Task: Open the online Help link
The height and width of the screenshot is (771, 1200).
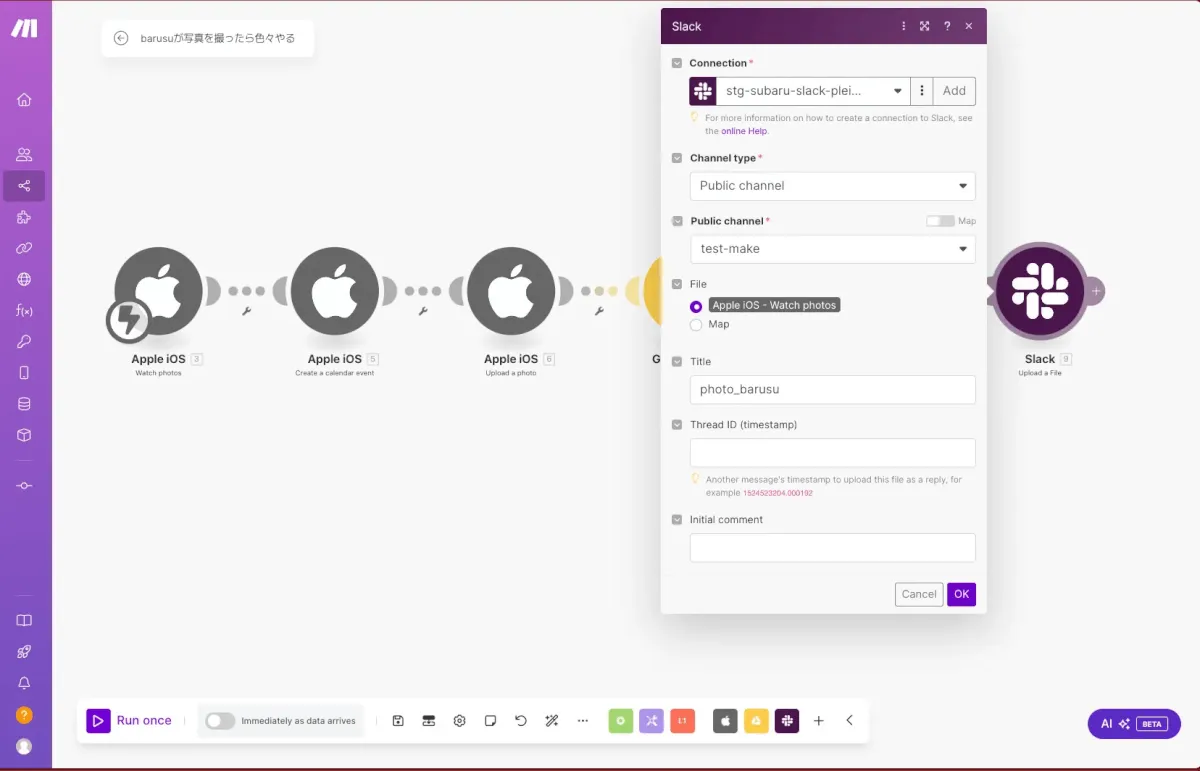Action: tap(744, 131)
